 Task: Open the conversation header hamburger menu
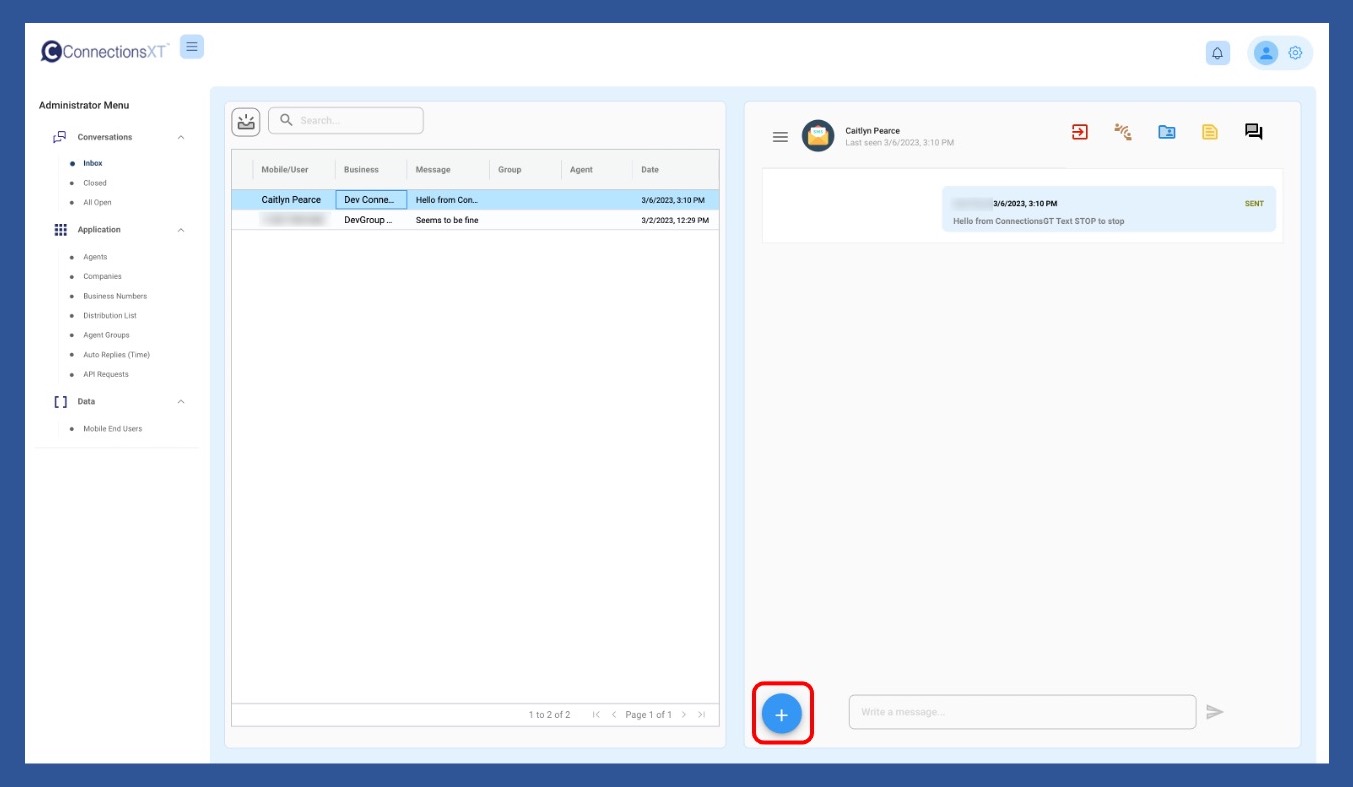pos(781,137)
